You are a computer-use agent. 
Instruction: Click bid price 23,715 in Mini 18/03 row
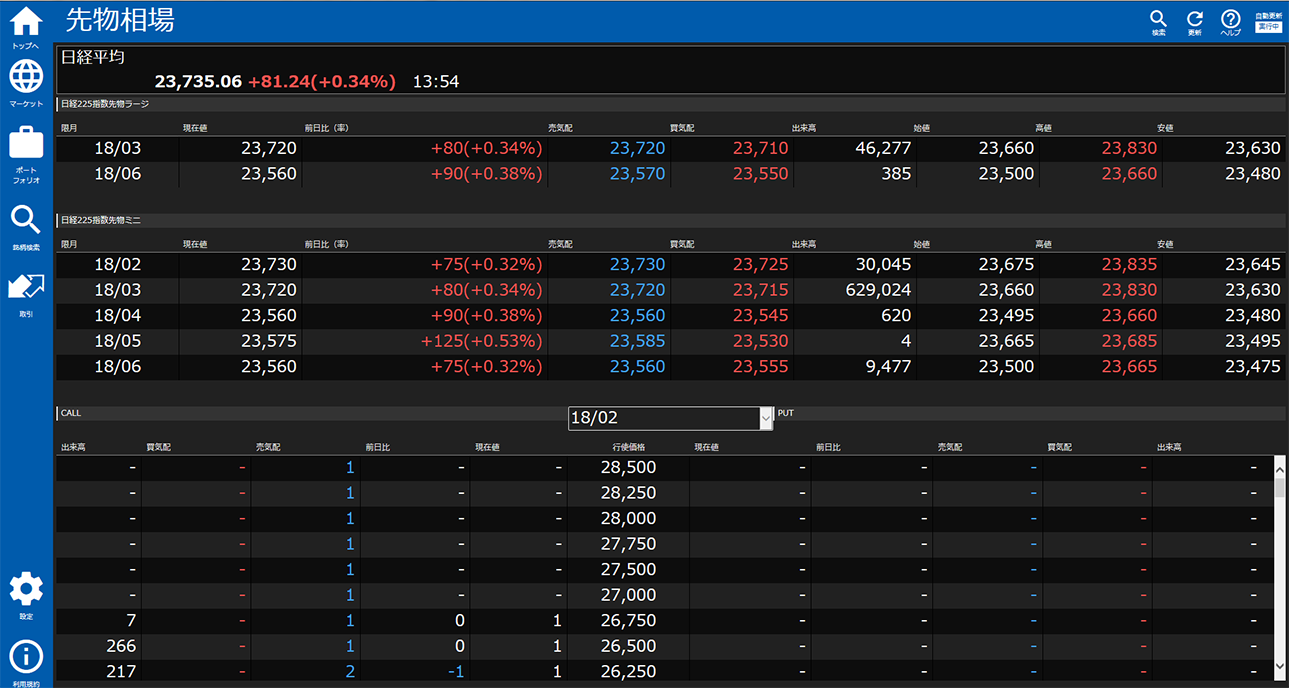point(760,290)
